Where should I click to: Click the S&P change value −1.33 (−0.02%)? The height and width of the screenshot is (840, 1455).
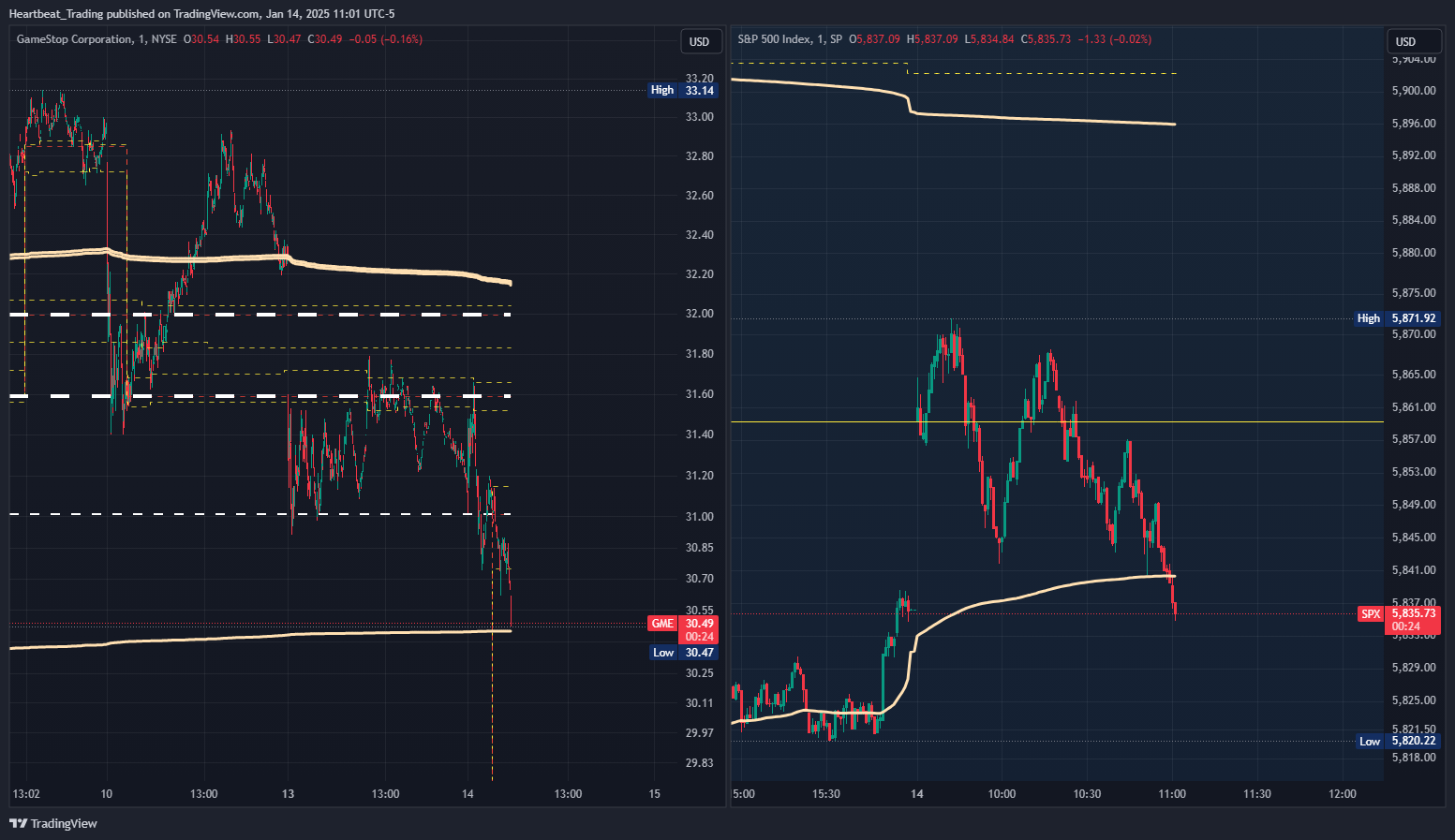pos(1115,39)
